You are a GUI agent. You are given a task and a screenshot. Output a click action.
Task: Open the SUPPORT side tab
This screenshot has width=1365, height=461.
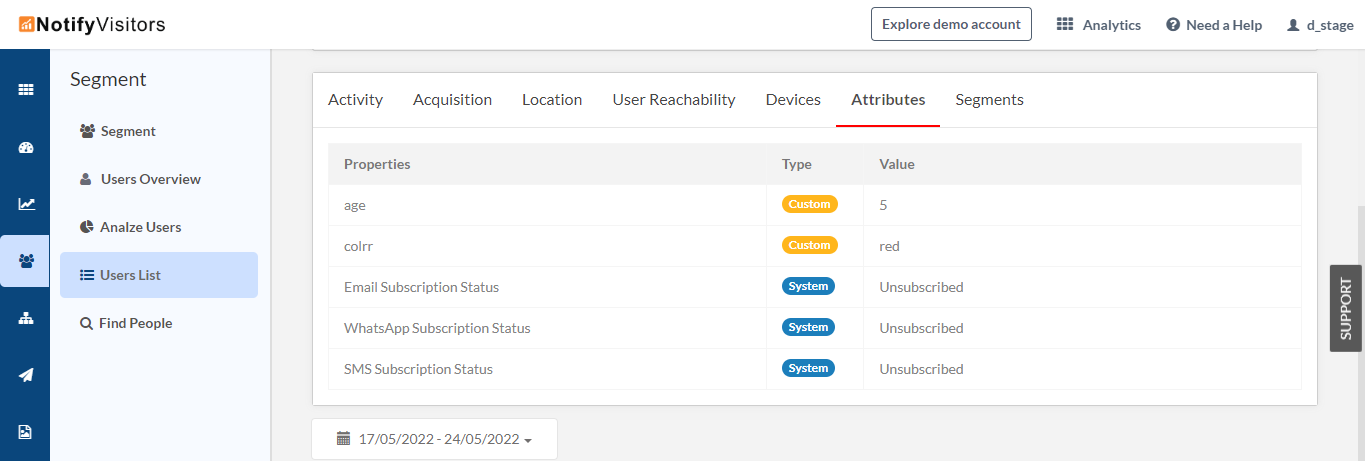pos(1345,308)
